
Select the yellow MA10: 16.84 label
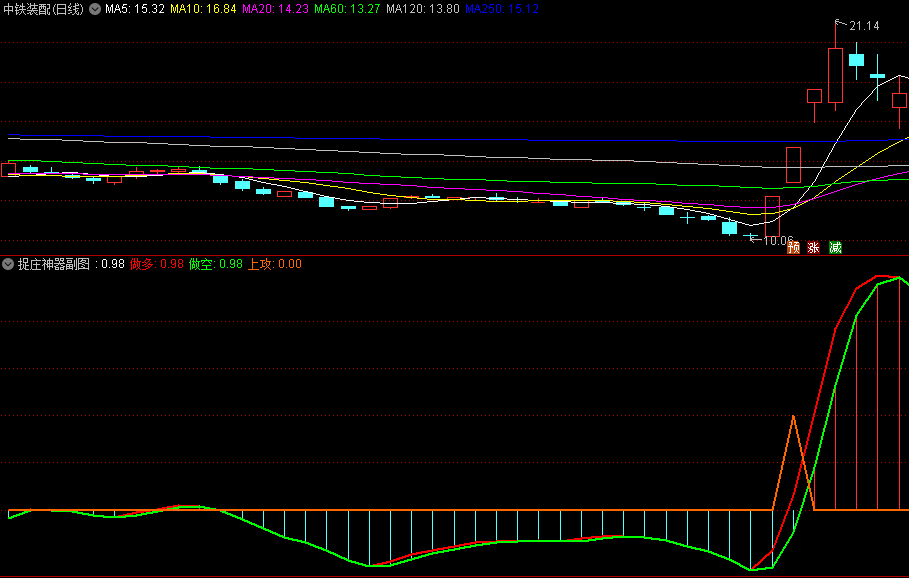[203, 9]
